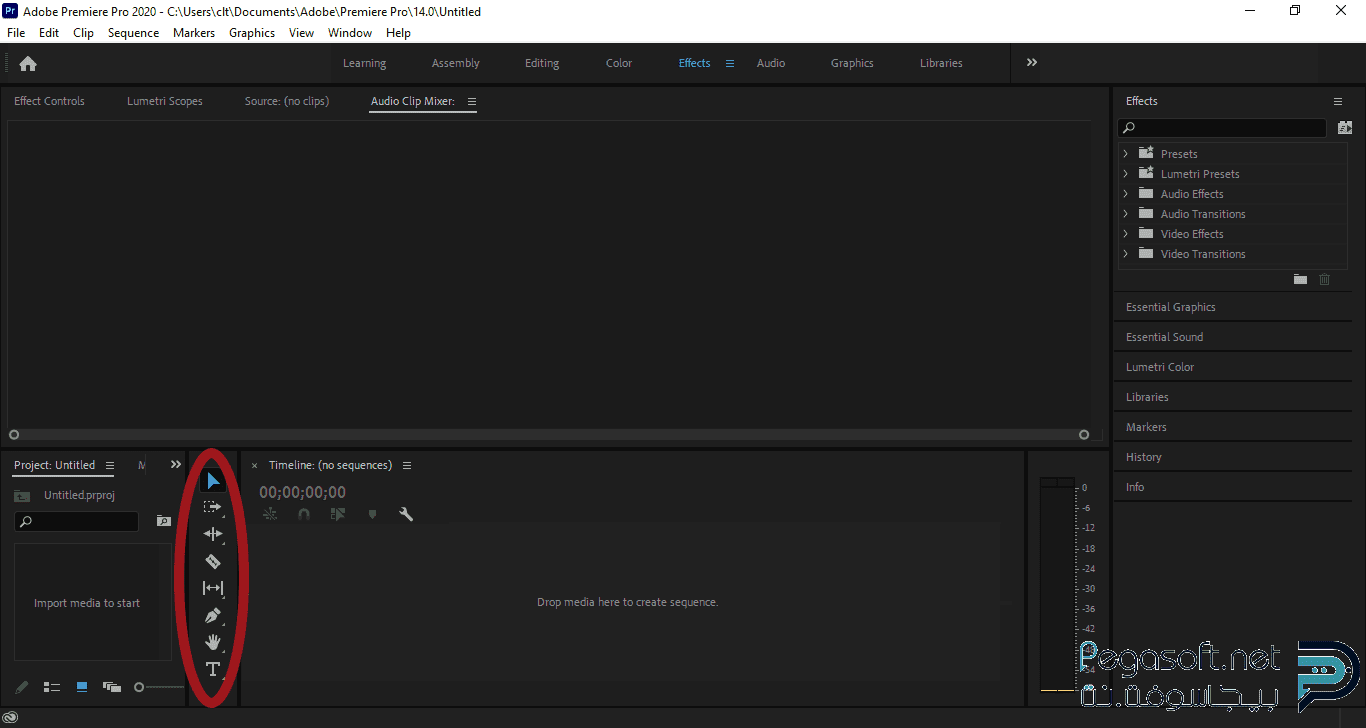Image resolution: width=1366 pixels, height=728 pixels.
Task: Open the Edit menu
Action: pos(49,33)
